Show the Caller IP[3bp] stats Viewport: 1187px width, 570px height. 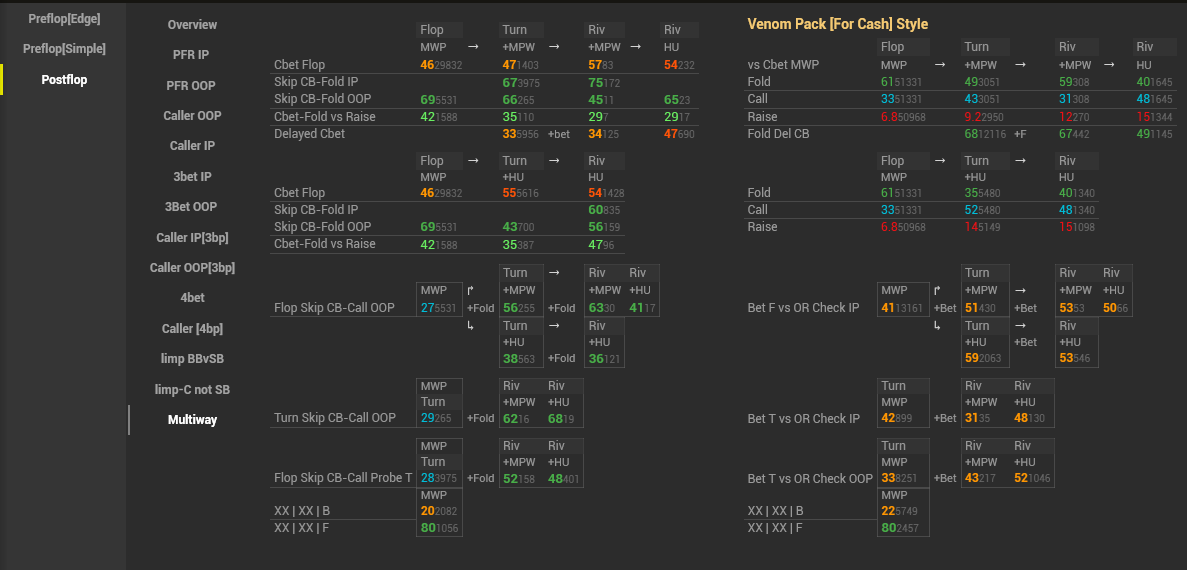click(192, 237)
